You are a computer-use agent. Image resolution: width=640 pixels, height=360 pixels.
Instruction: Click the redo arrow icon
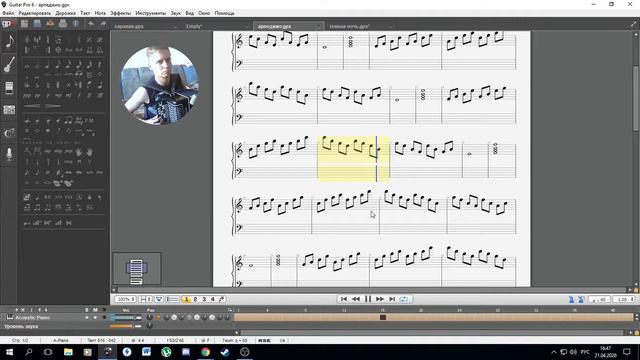[x=103, y=24]
